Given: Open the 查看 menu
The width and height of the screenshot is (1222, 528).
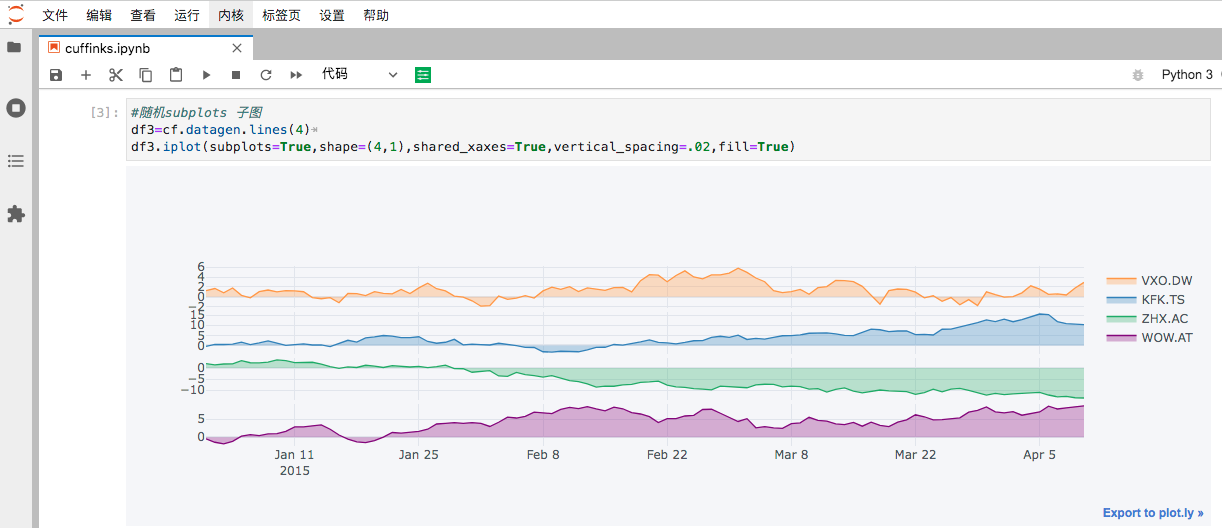Looking at the screenshot, I should [143, 15].
